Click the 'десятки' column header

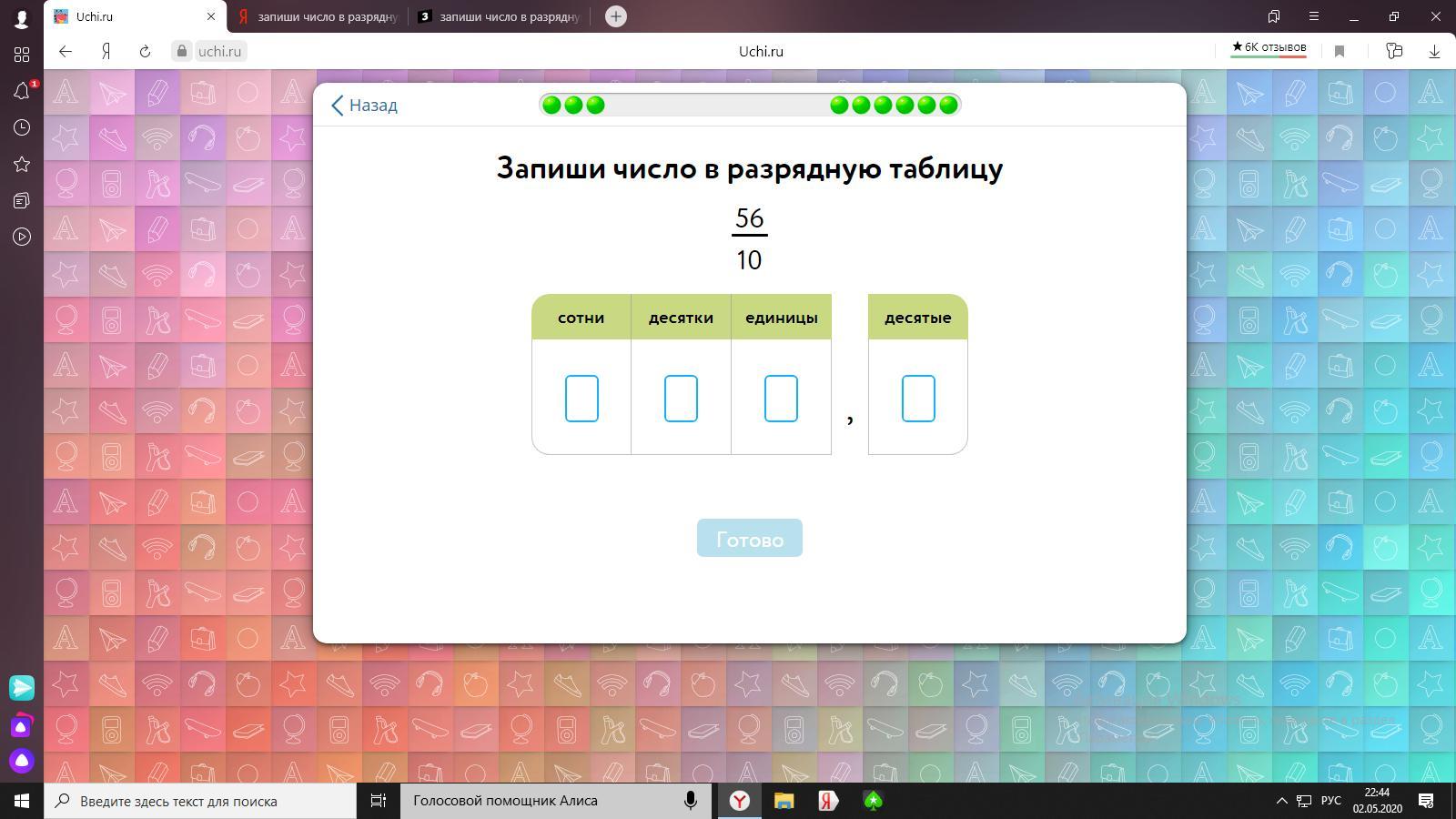pyautogui.click(x=681, y=318)
